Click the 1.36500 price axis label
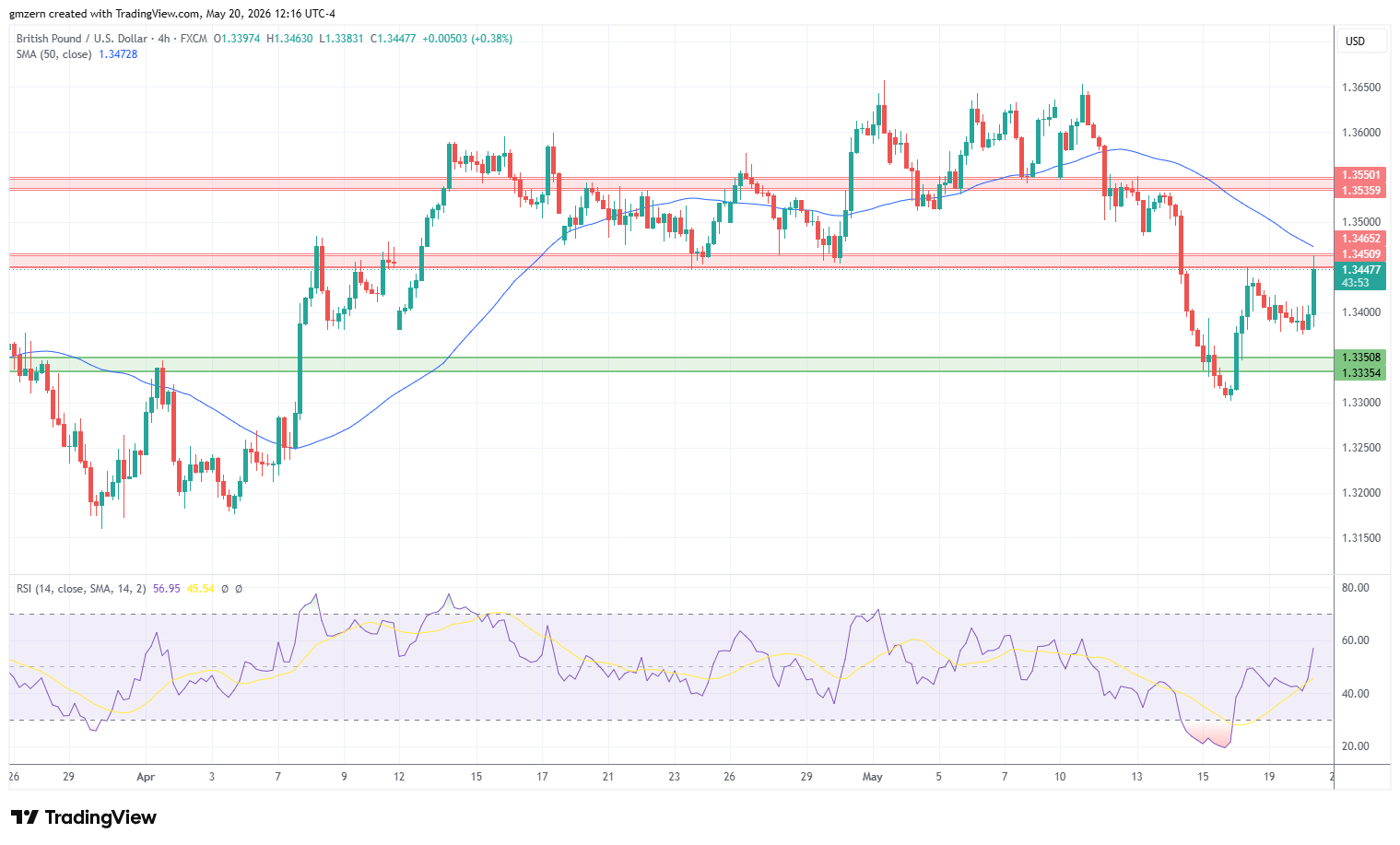 click(1361, 88)
